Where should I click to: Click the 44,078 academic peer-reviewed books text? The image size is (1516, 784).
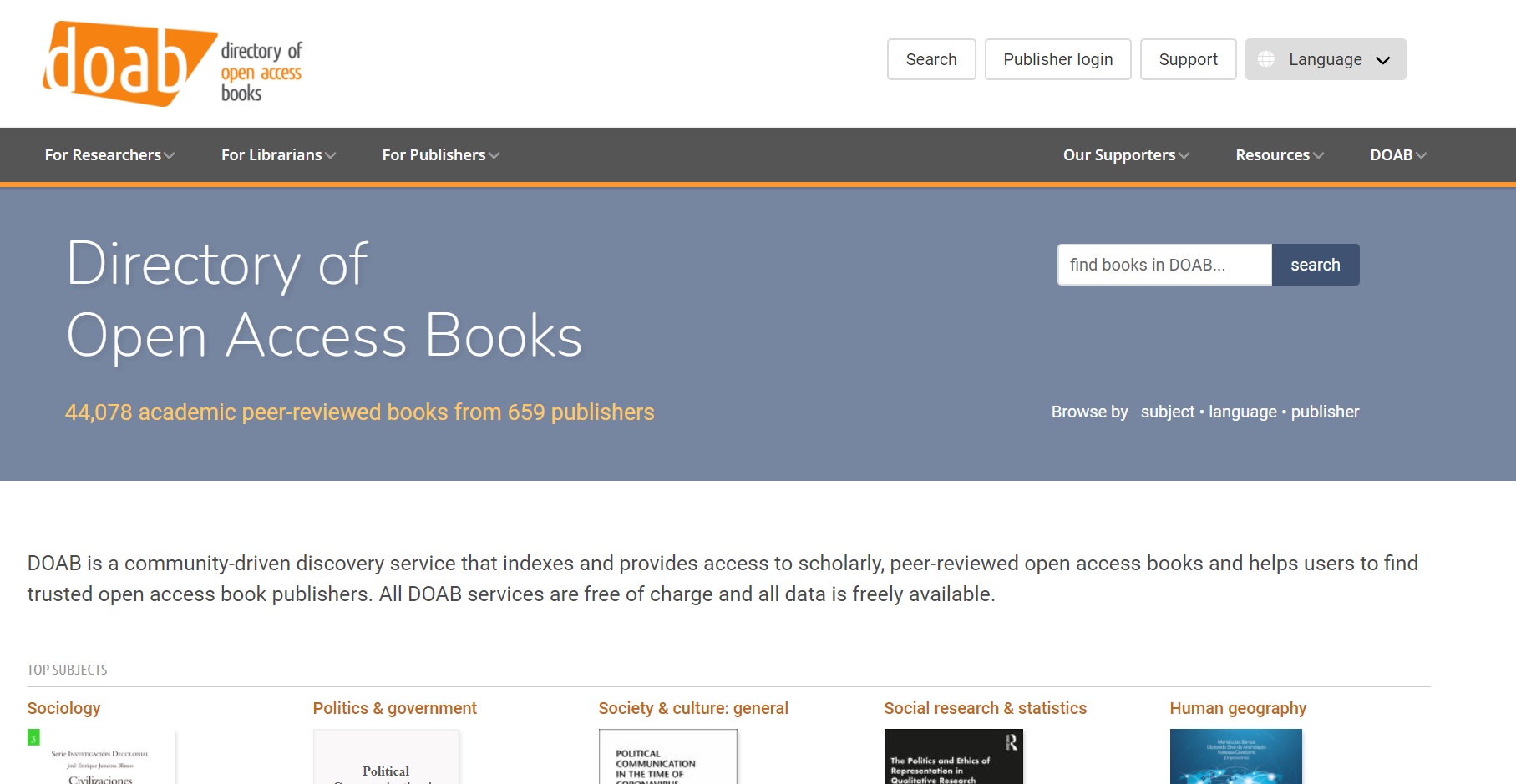point(360,412)
